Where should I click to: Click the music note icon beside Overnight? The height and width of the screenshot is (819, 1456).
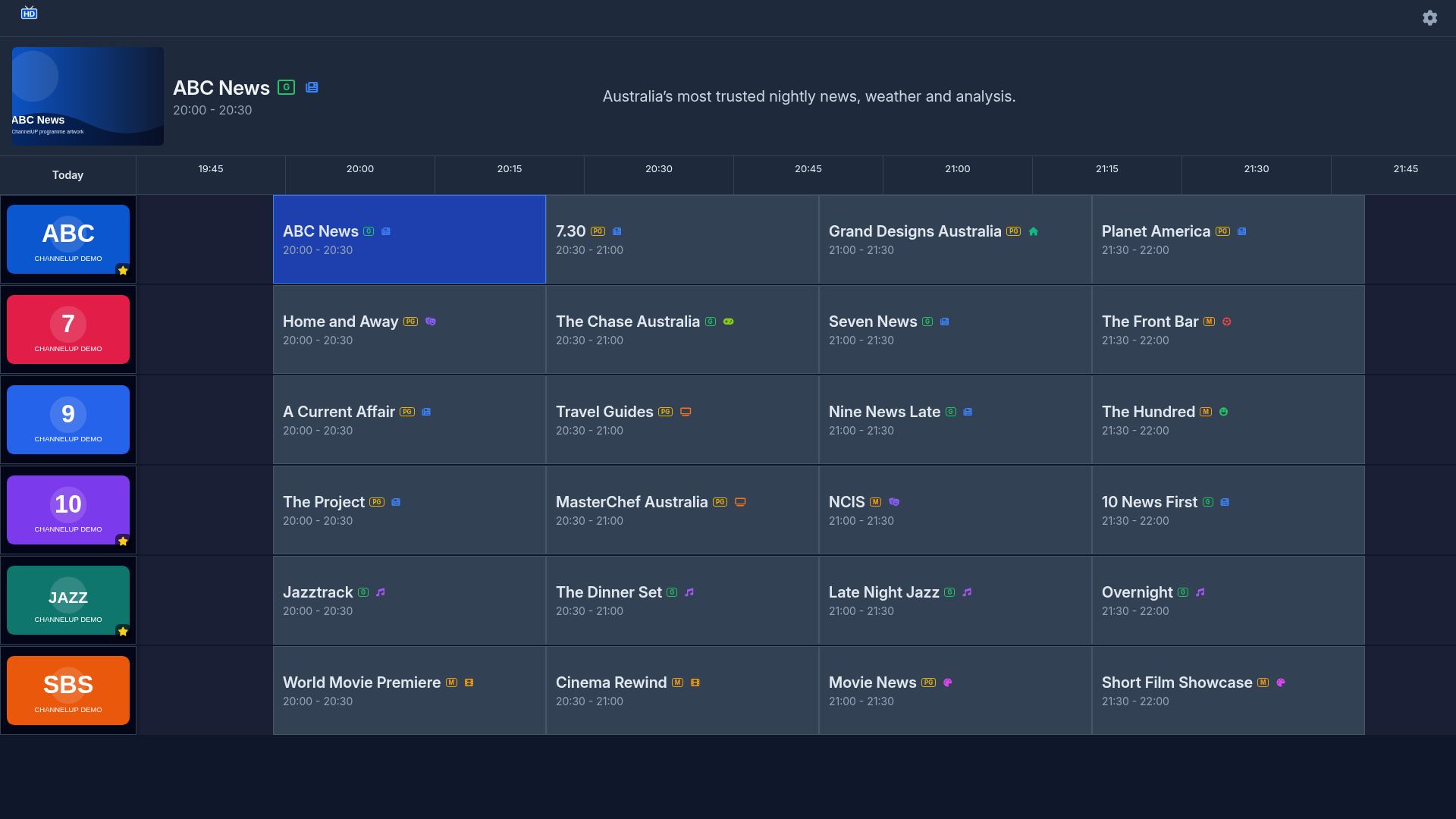click(1200, 592)
